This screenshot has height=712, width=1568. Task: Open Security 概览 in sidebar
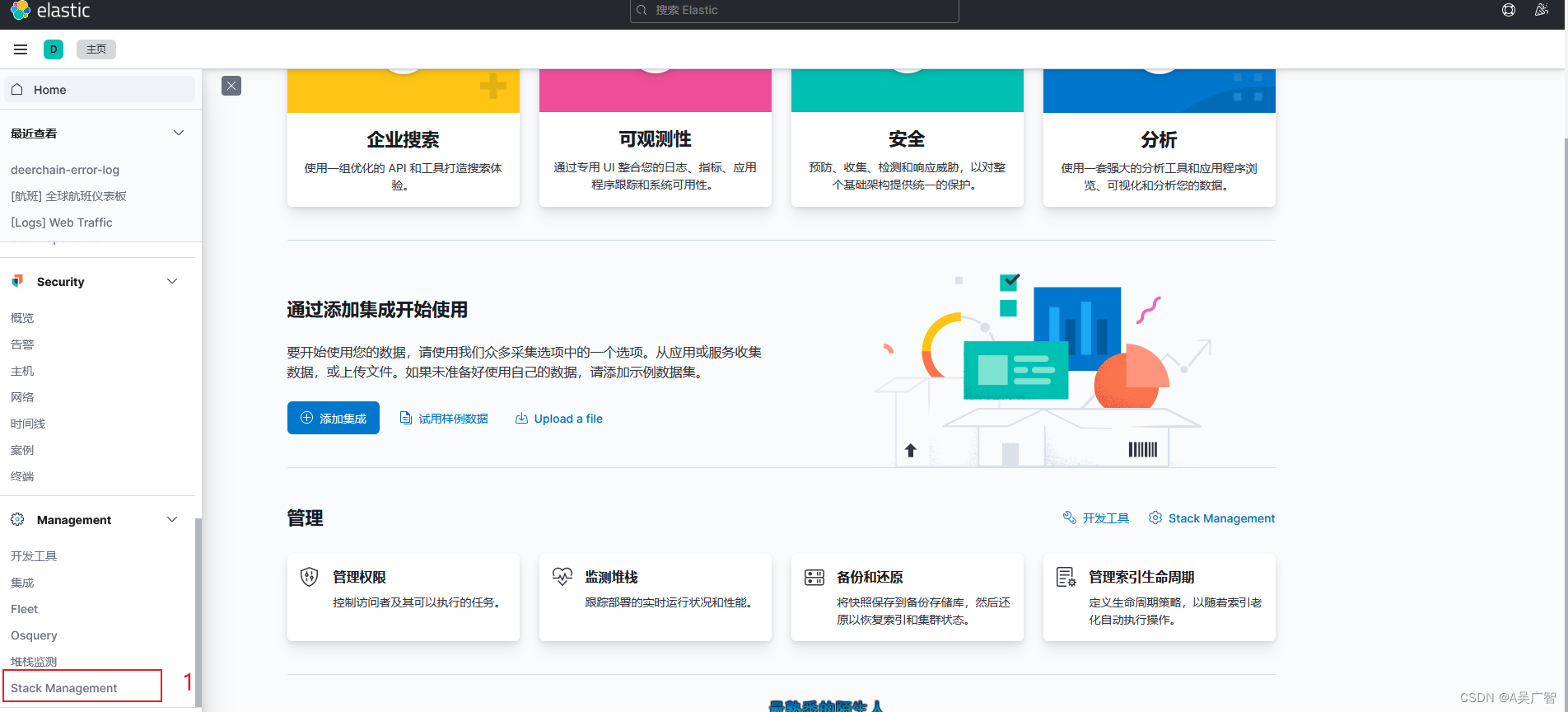(x=22, y=318)
